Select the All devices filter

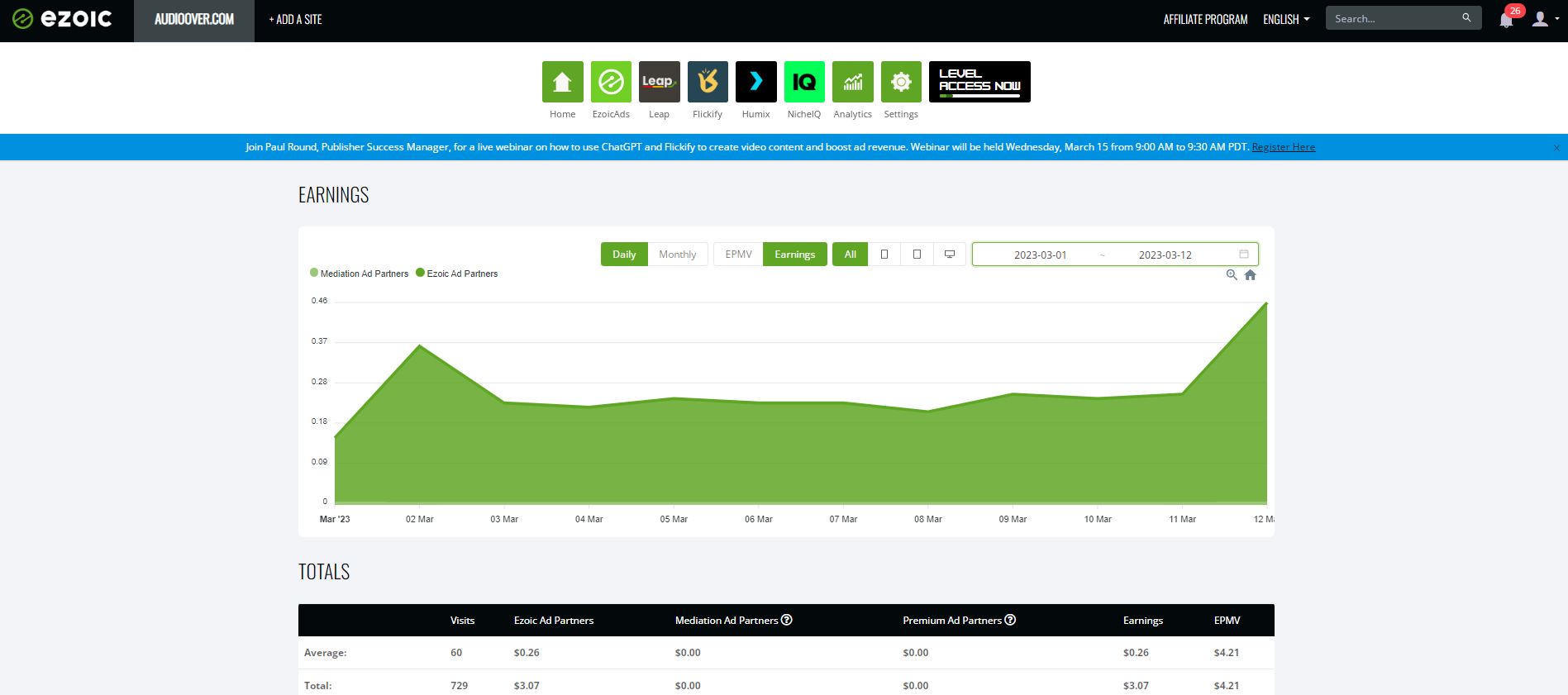tap(851, 254)
